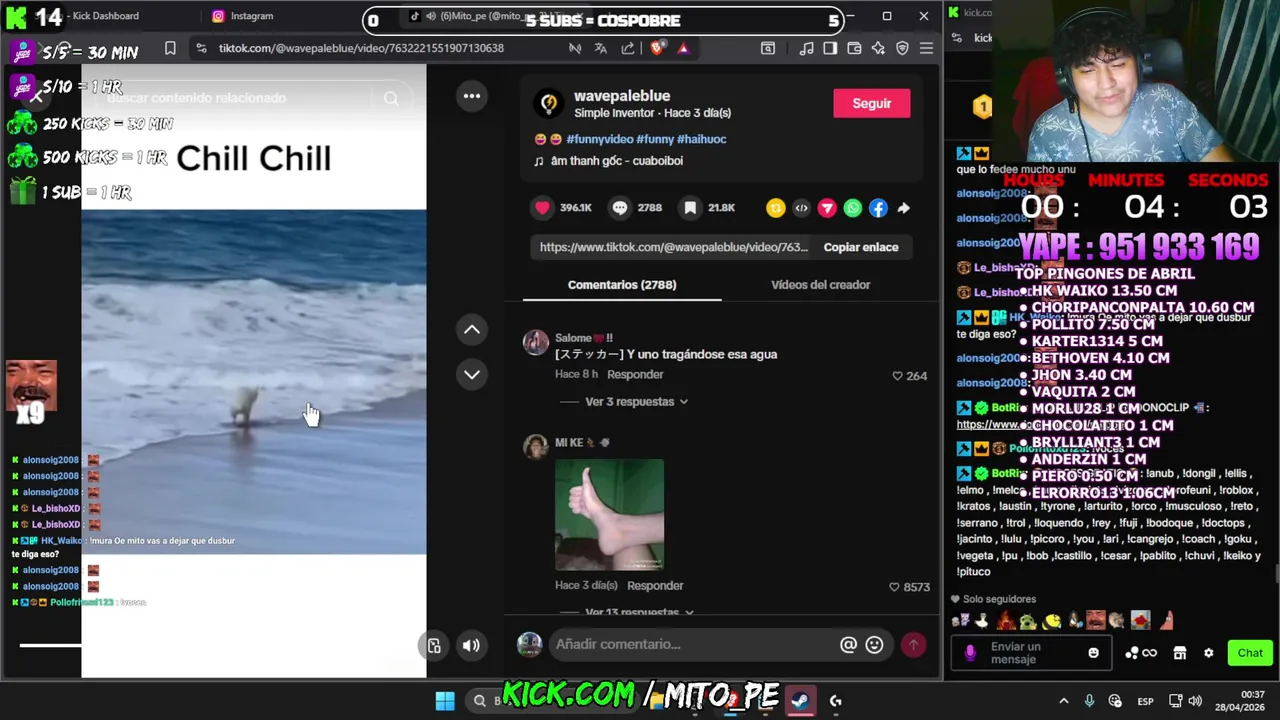
Task: Insert a mention with the @ icon
Action: pyautogui.click(x=848, y=645)
